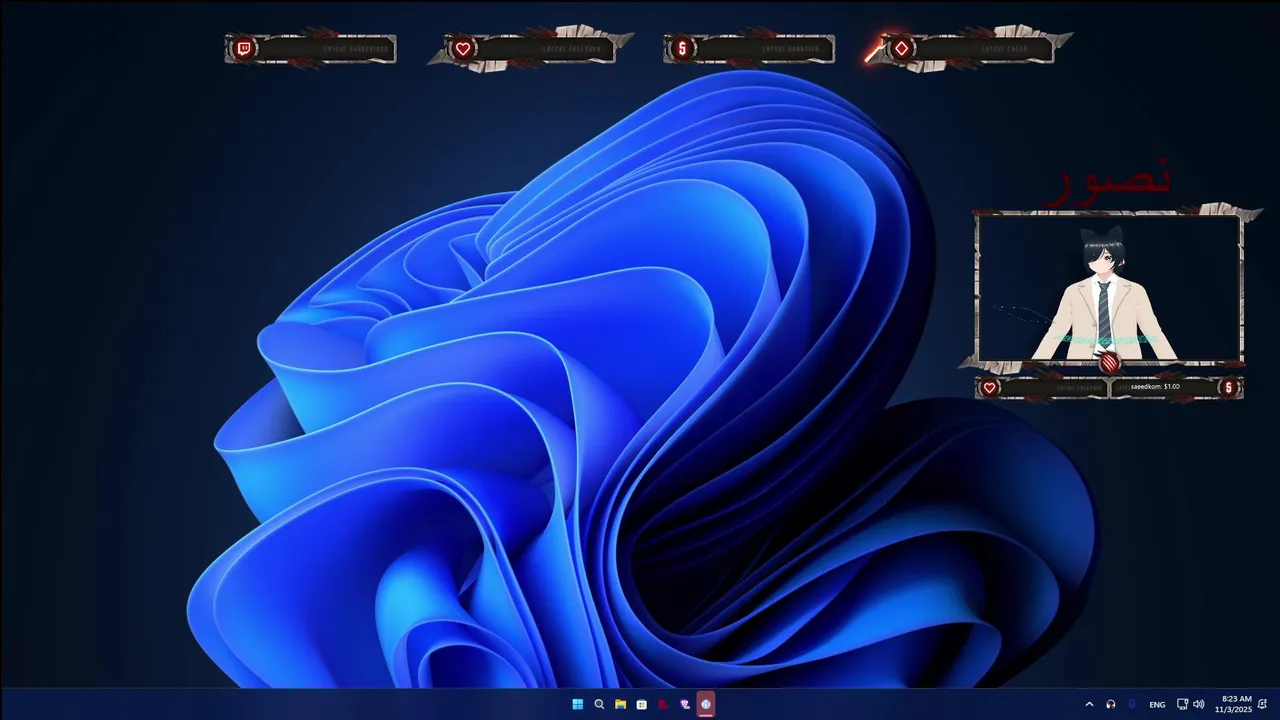Screen dimensions: 1280x720
Task: Click the top latest donation label text
Action: 790,49
